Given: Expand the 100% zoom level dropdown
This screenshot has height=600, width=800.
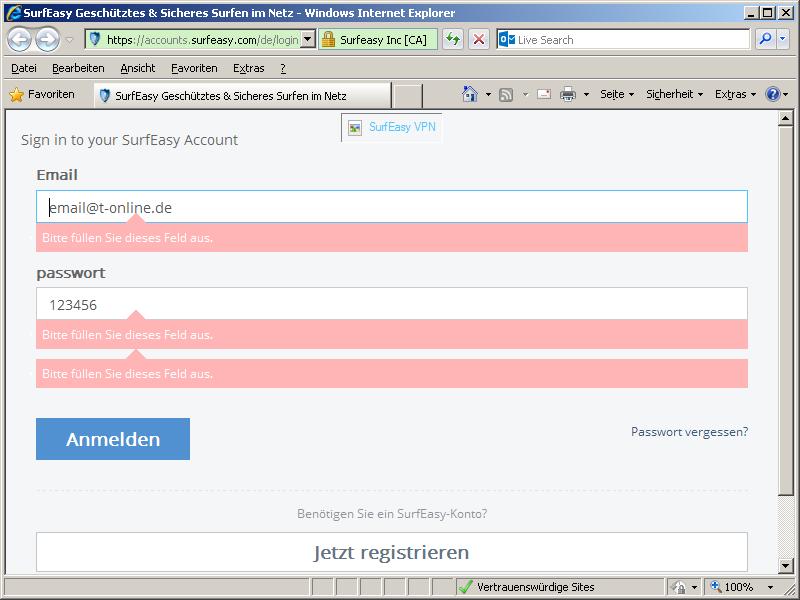Looking at the screenshot, I should click(770, 587).
